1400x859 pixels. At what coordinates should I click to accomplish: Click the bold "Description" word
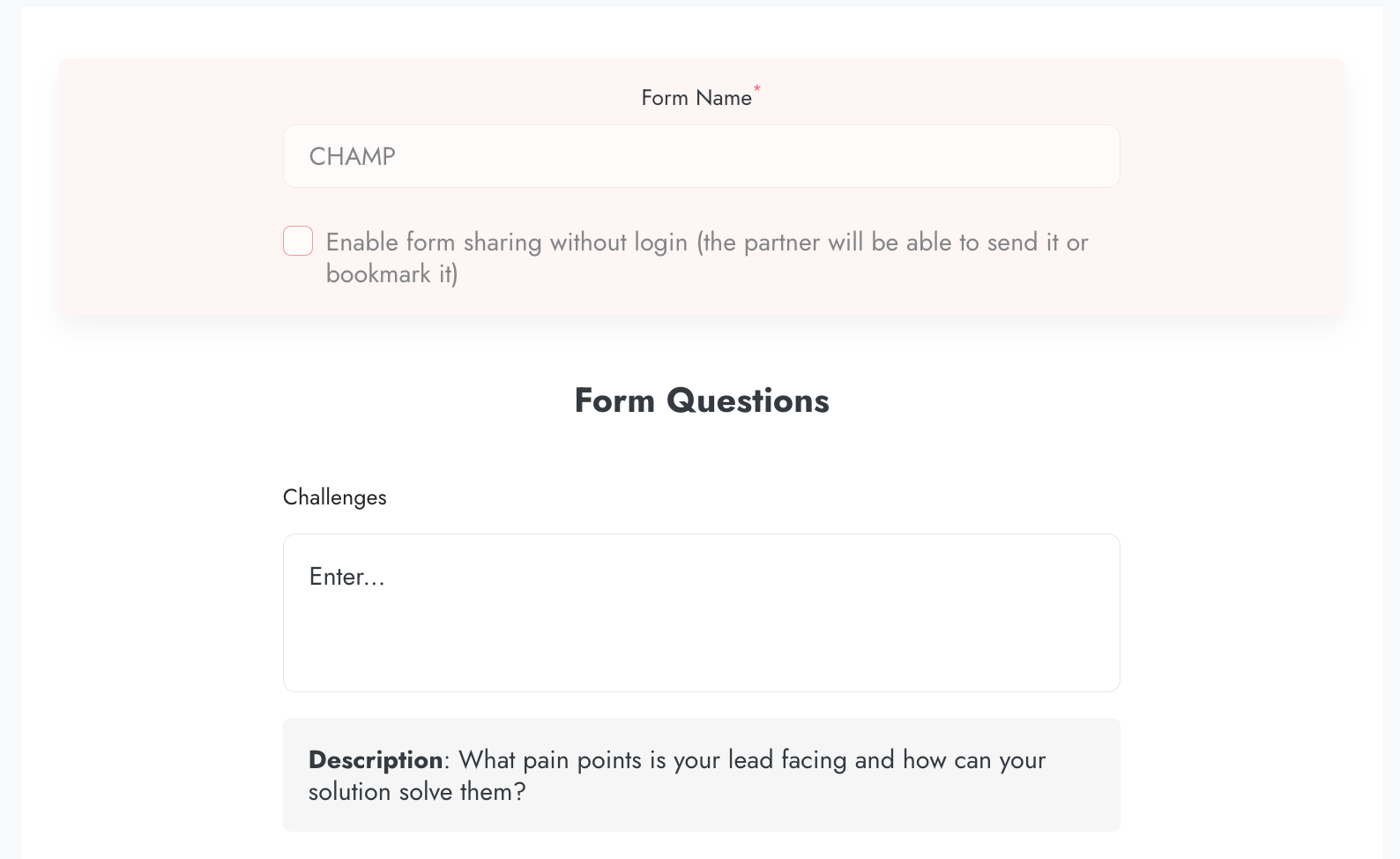(x=376, y=760)
